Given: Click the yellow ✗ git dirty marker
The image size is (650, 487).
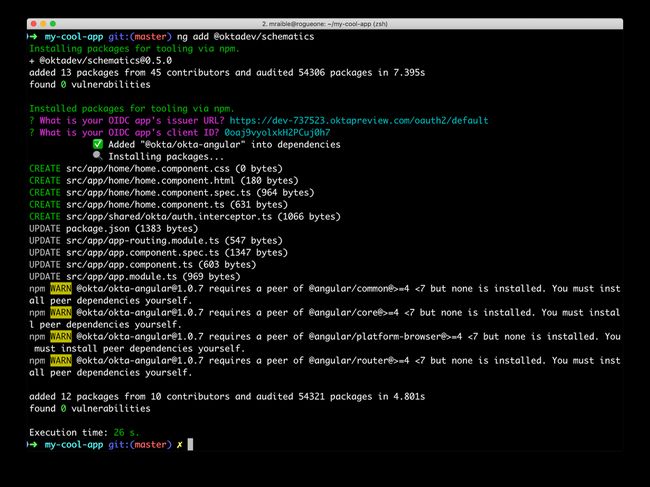Looking at the screenshot, I should point(179,443).
